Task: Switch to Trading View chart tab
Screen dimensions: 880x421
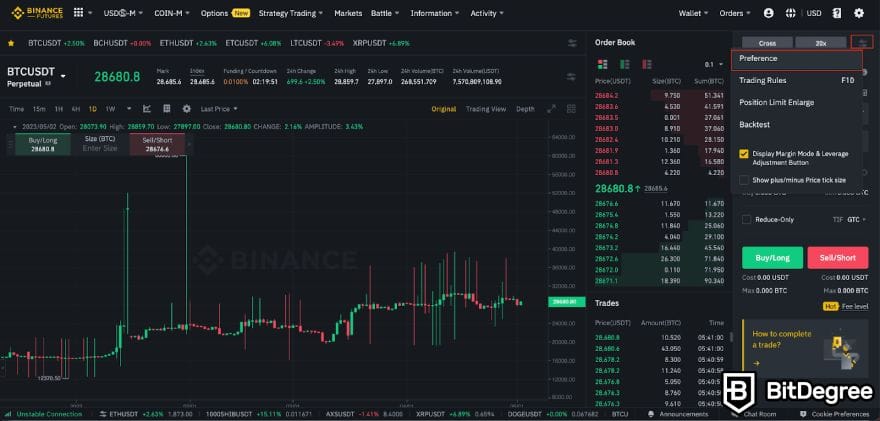Action: 485,109
